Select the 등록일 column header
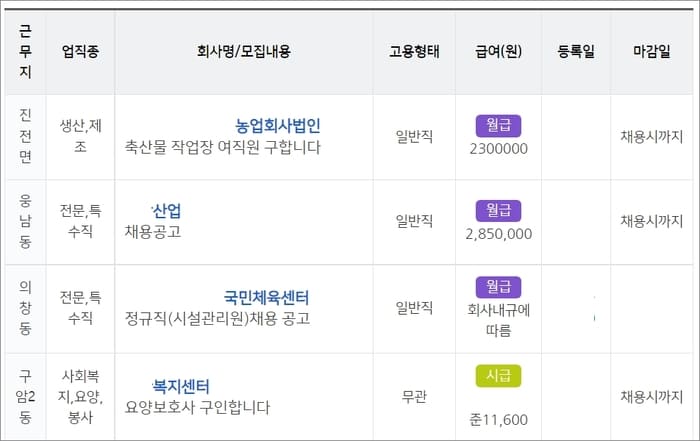Image resolution: width=700 pixels, height=441 pixels. (576, 51)
